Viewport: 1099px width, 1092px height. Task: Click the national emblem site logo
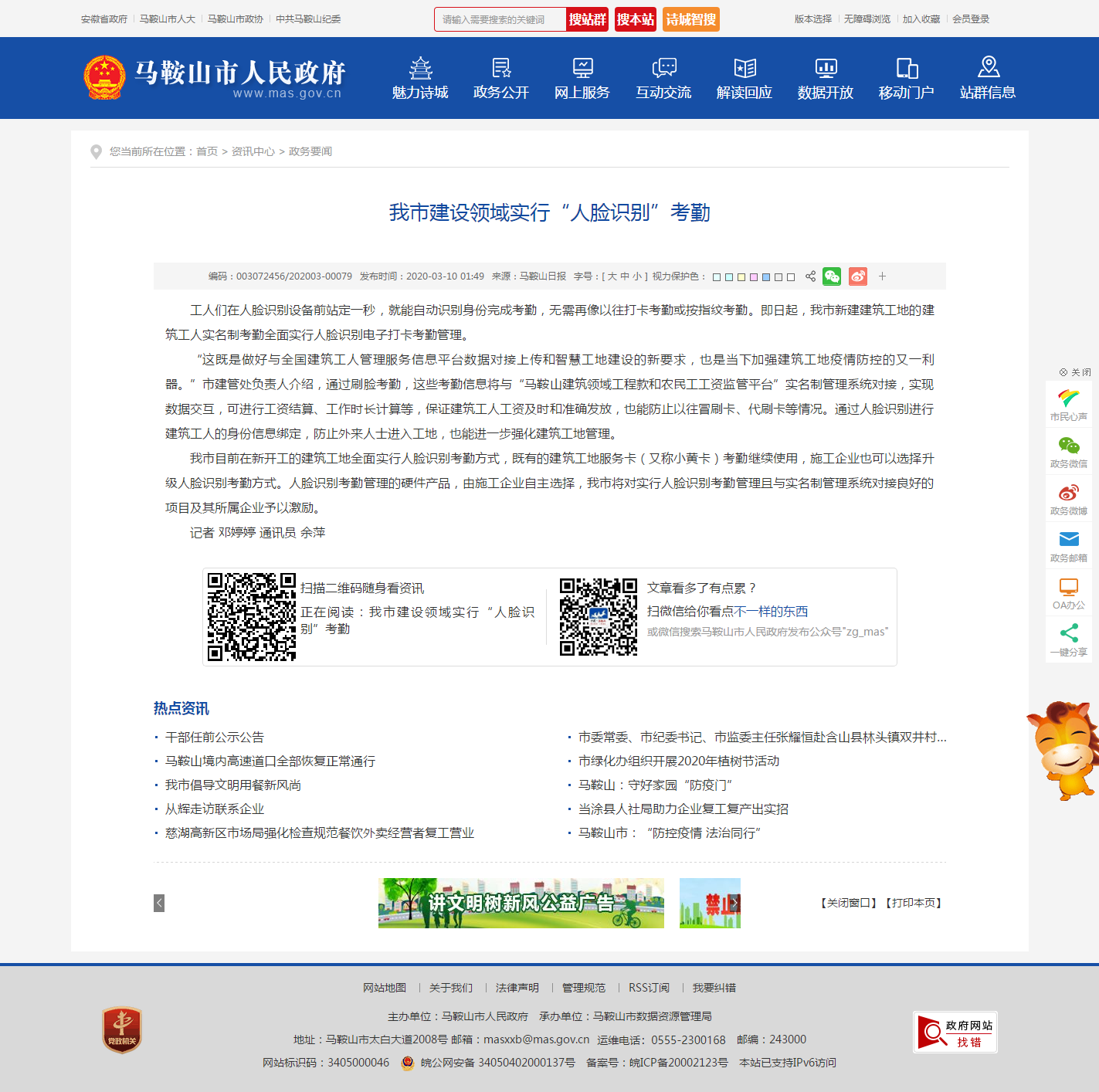pyautogui.click(x=104, y=77)
